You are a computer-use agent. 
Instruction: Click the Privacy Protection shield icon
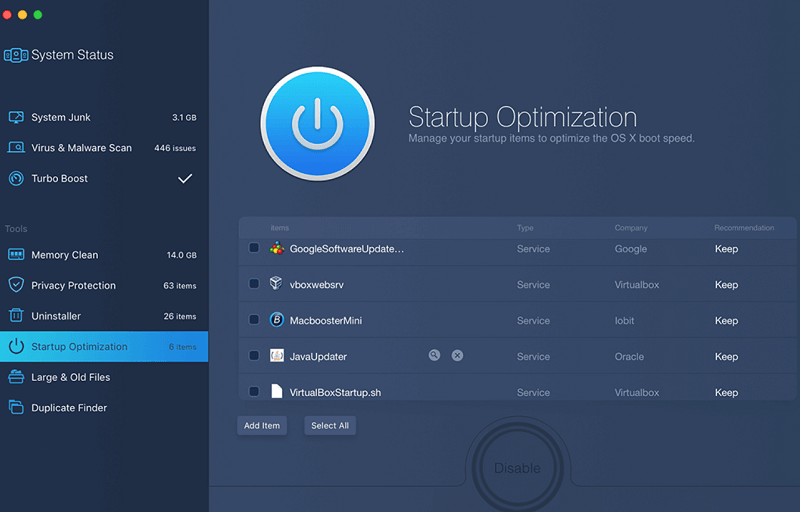pyautogui.click(x=16, y=285)
